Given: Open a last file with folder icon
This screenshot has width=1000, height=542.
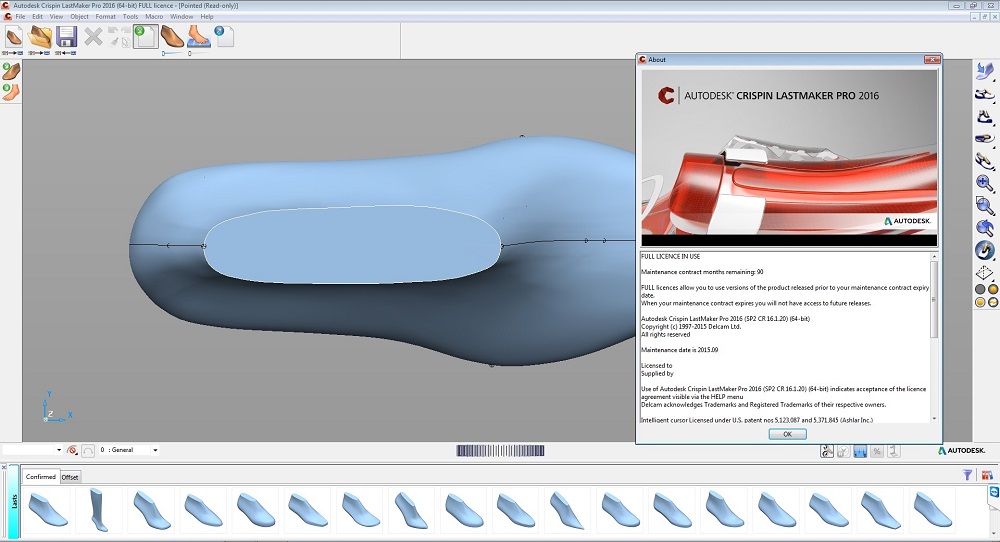Looking at the screenshot, I should [x=41, y=37].
